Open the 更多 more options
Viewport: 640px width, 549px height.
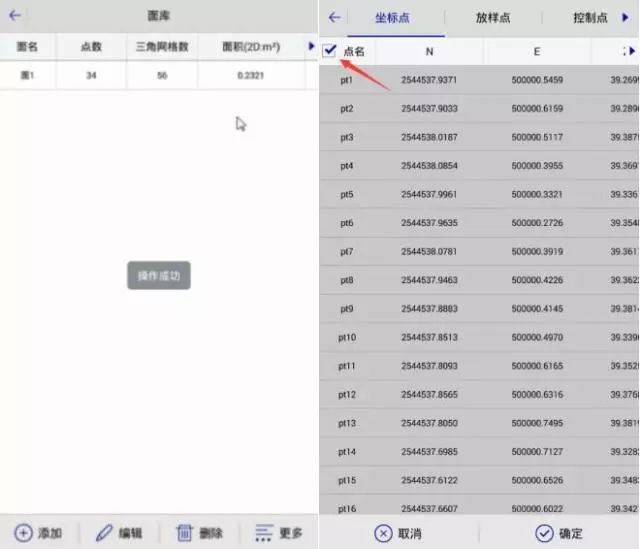click(x=279, y=533)
